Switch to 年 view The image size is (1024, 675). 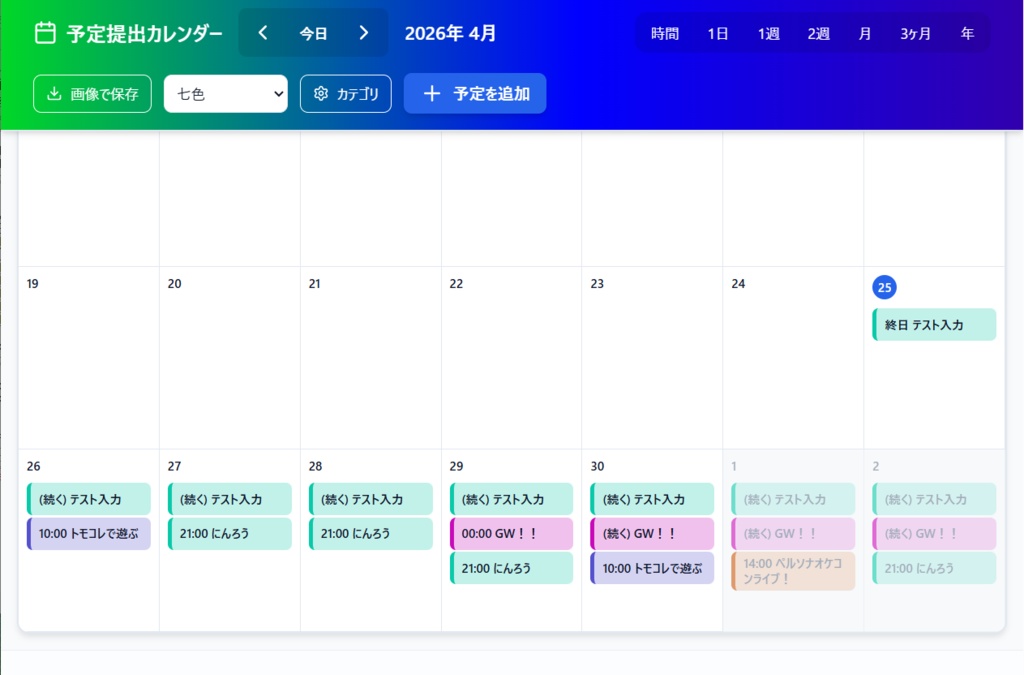967,34
